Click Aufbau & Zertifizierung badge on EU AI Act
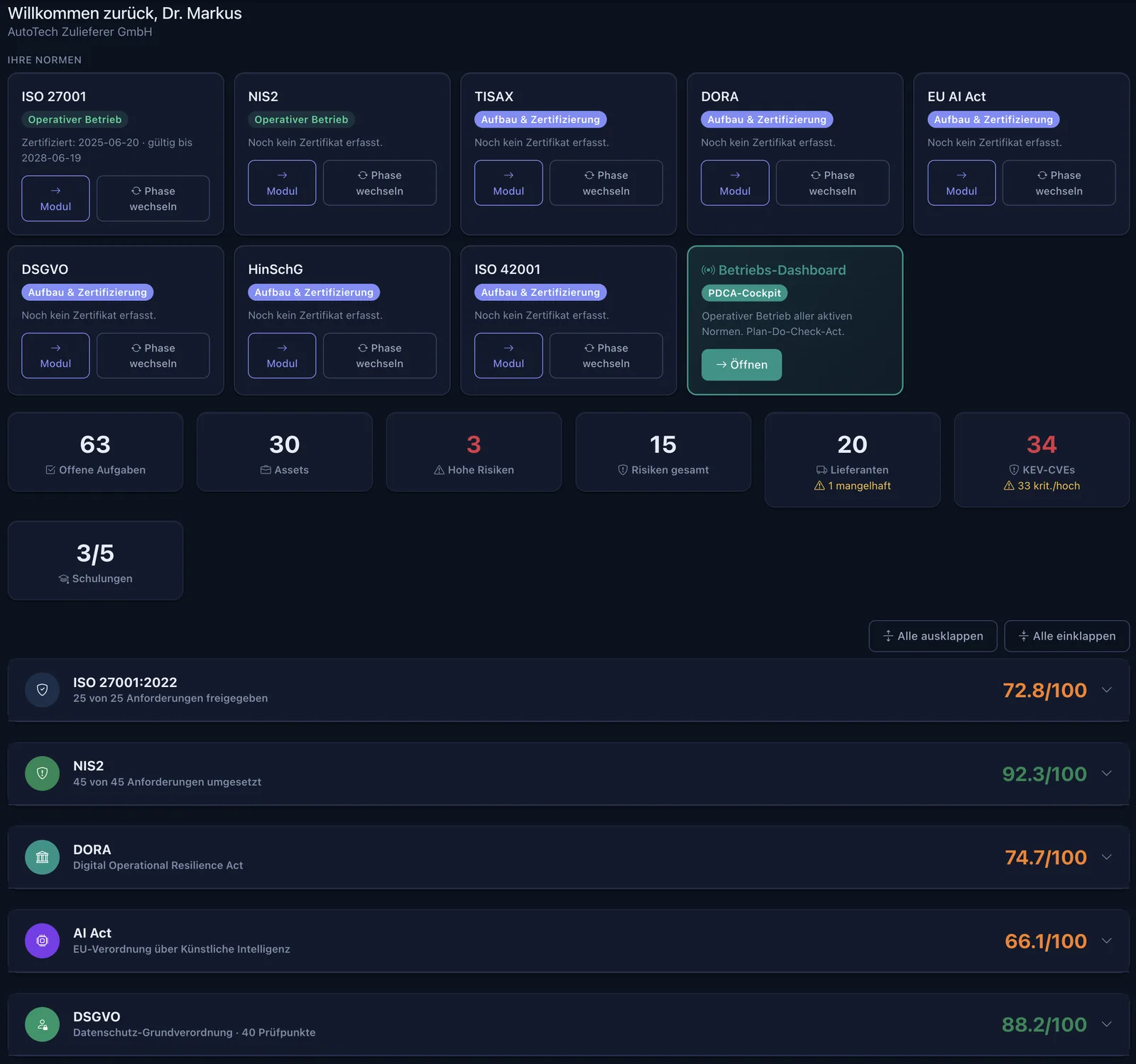This screenshot has width=1136, height=1064. [993, 119]
